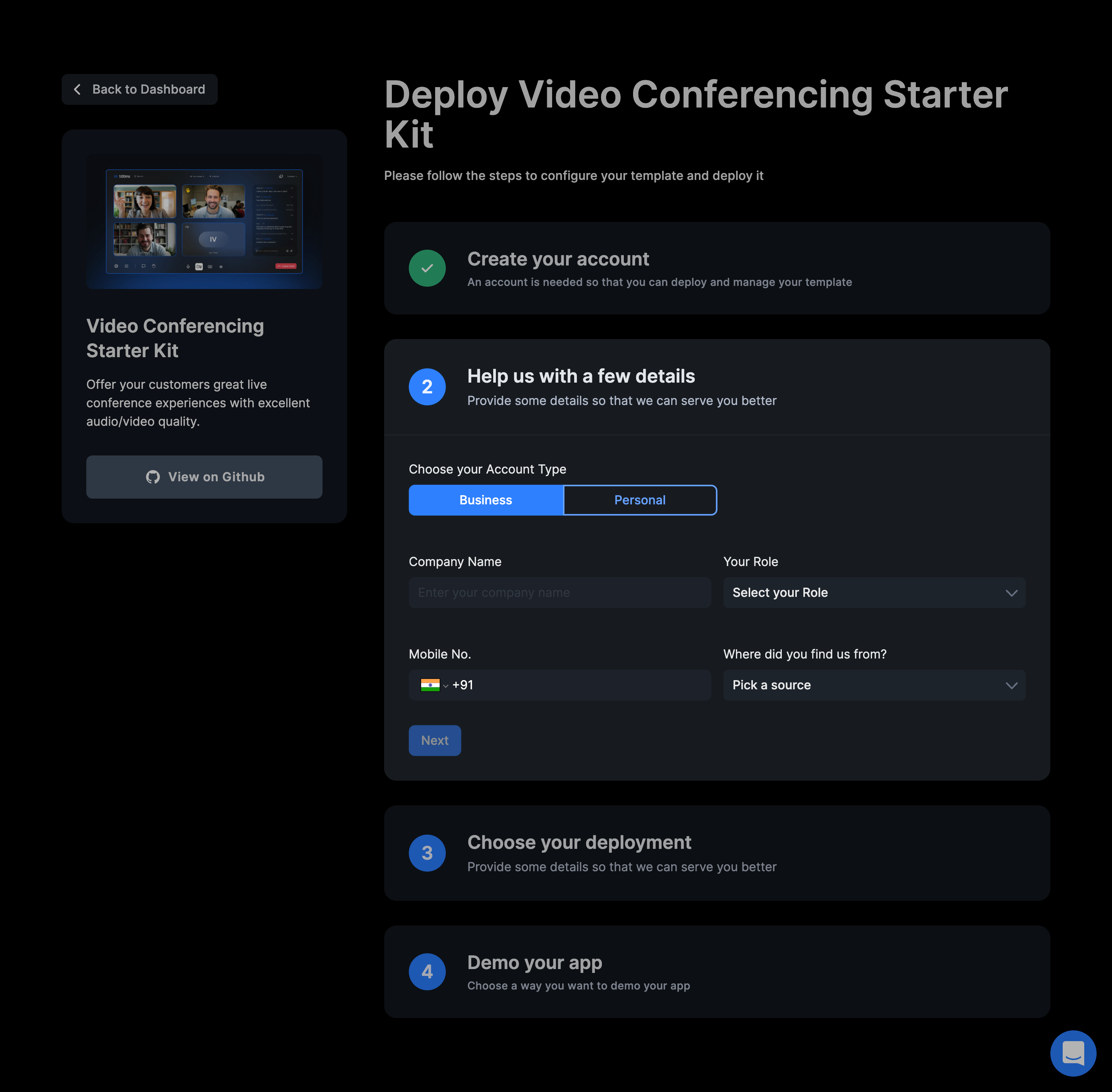Open the Help us with a few details section

pos(581,376)
